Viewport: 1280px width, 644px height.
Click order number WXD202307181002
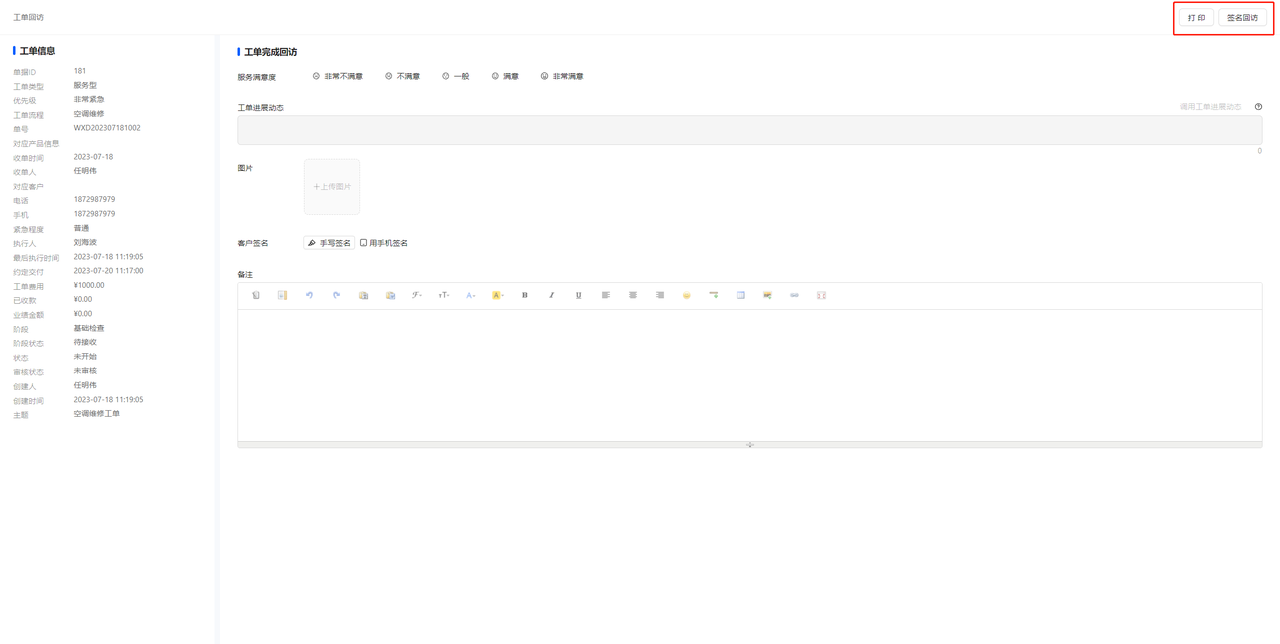(x=107, y=128)
